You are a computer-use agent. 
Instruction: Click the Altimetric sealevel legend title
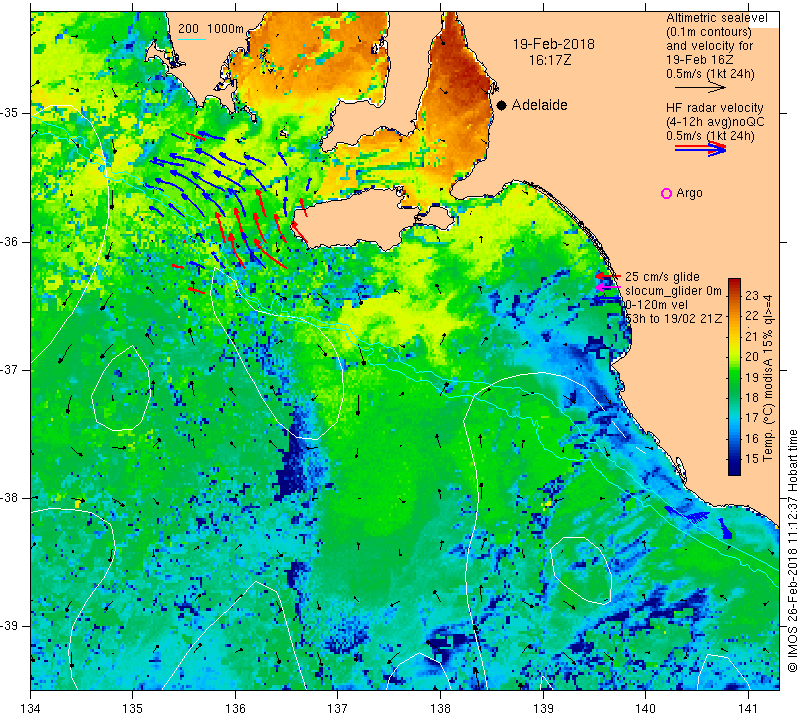point(716,18)
